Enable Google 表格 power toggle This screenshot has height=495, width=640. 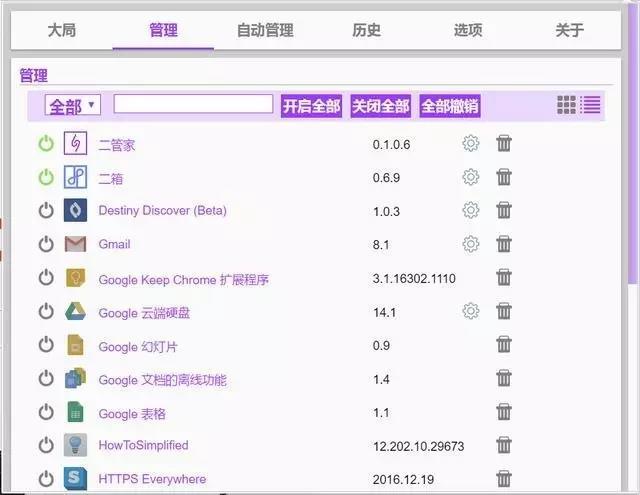coord(46,412)
